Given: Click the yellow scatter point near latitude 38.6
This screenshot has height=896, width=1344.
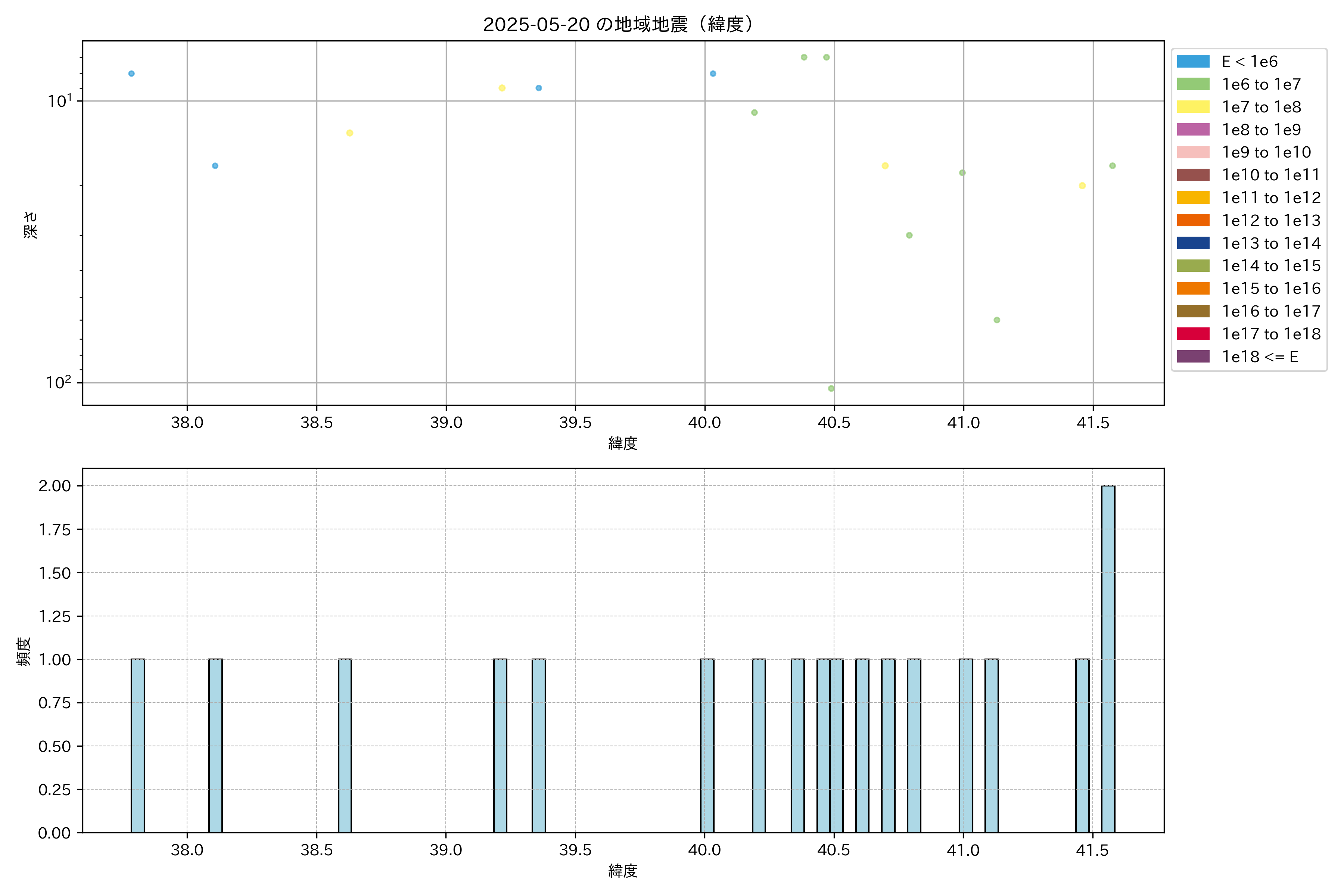Looking at the screenshot, I should pos(350,133).
